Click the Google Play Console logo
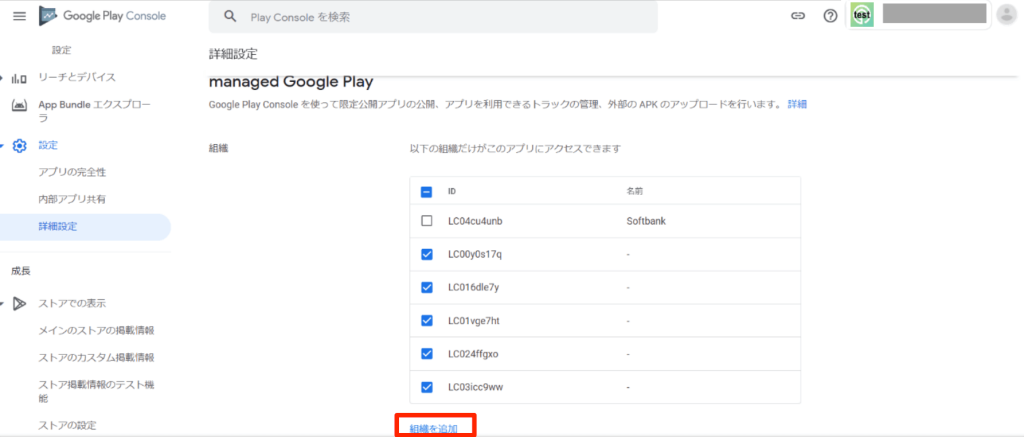 pyautogui.click(x=103, y=16)
